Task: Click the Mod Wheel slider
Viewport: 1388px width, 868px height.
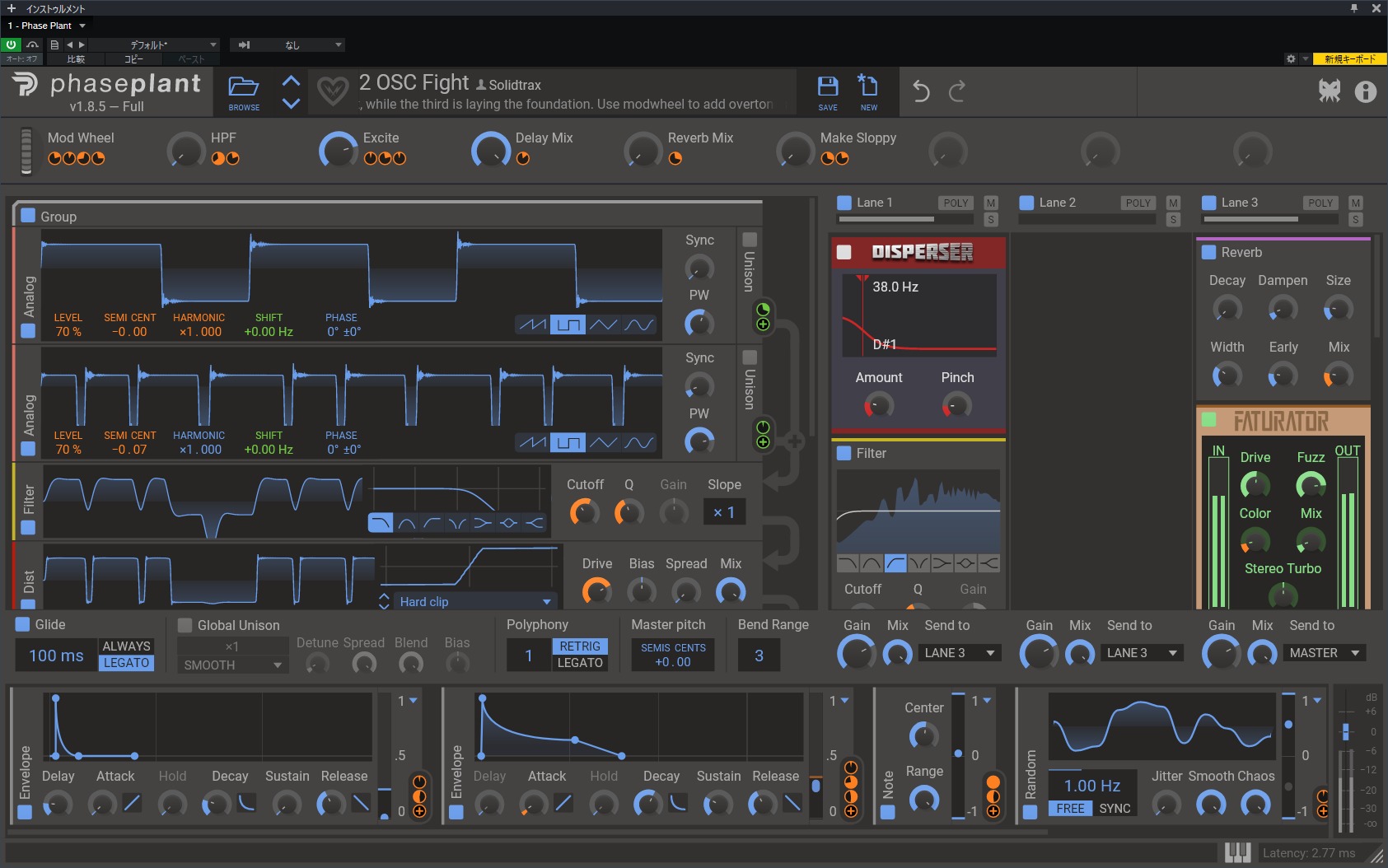Action: [x=26, y=151]
